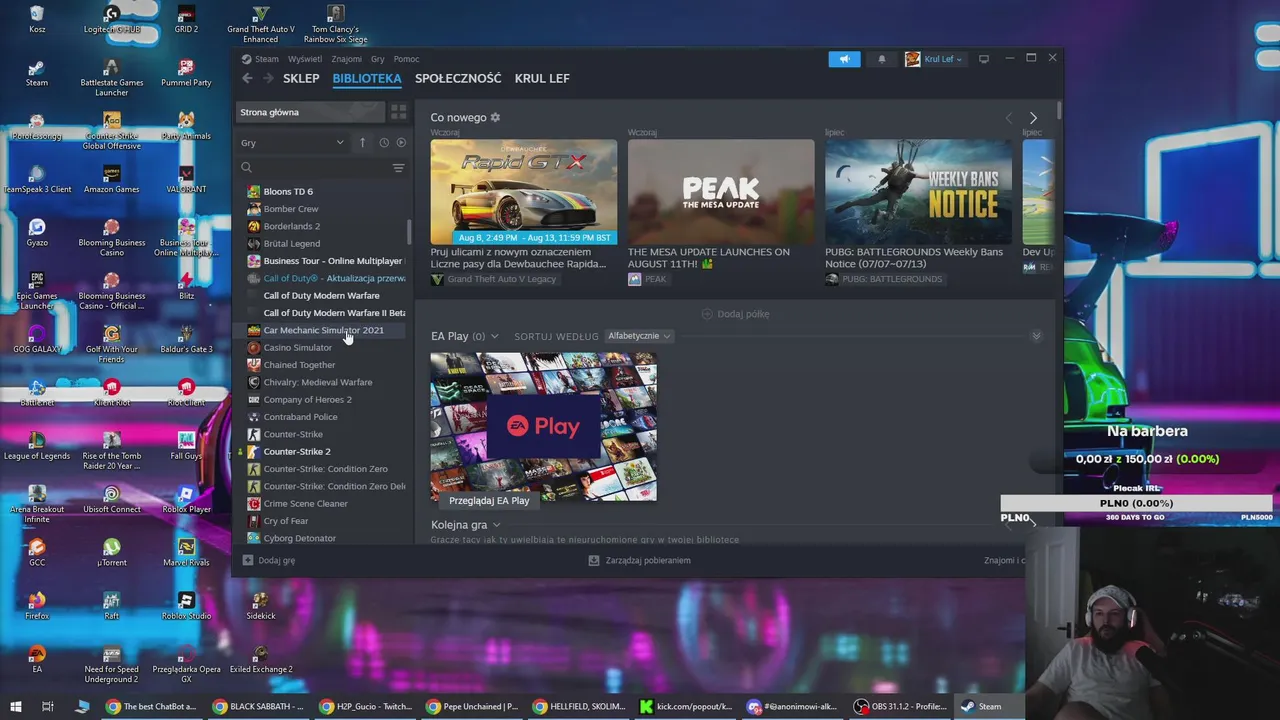
Task: Switch to OBS 31.1.2 taskbar button
Action: (x=900, y=706)
